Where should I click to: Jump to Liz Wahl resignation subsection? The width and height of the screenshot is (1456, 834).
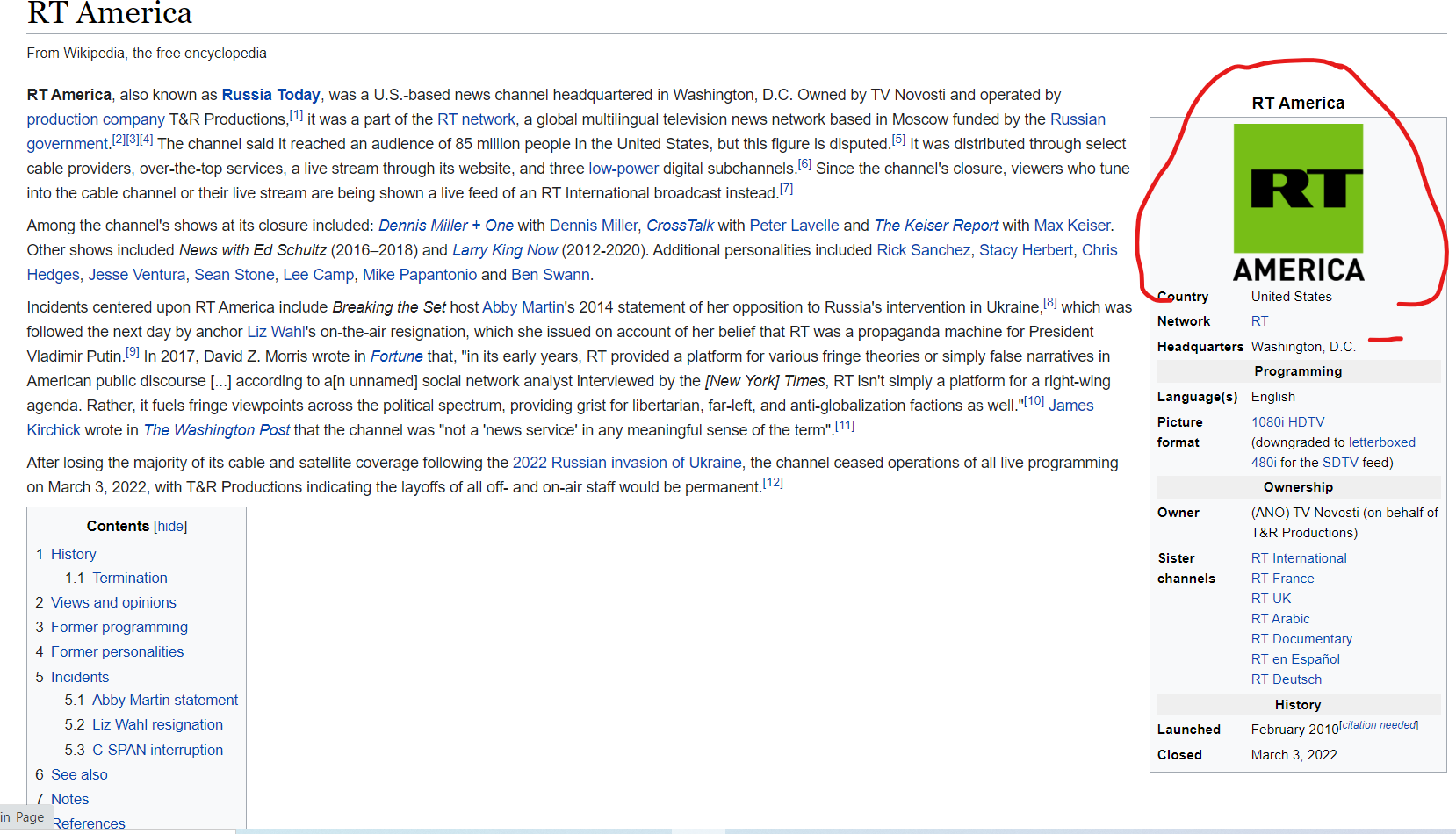click(x=158, y=724)
